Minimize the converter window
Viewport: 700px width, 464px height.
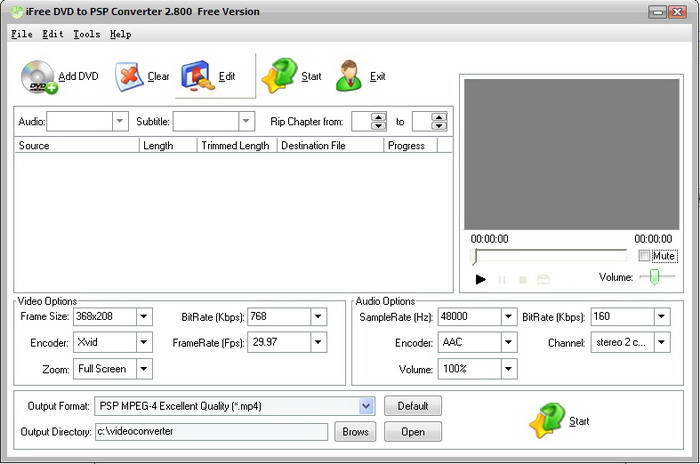(x=657, y=12)
